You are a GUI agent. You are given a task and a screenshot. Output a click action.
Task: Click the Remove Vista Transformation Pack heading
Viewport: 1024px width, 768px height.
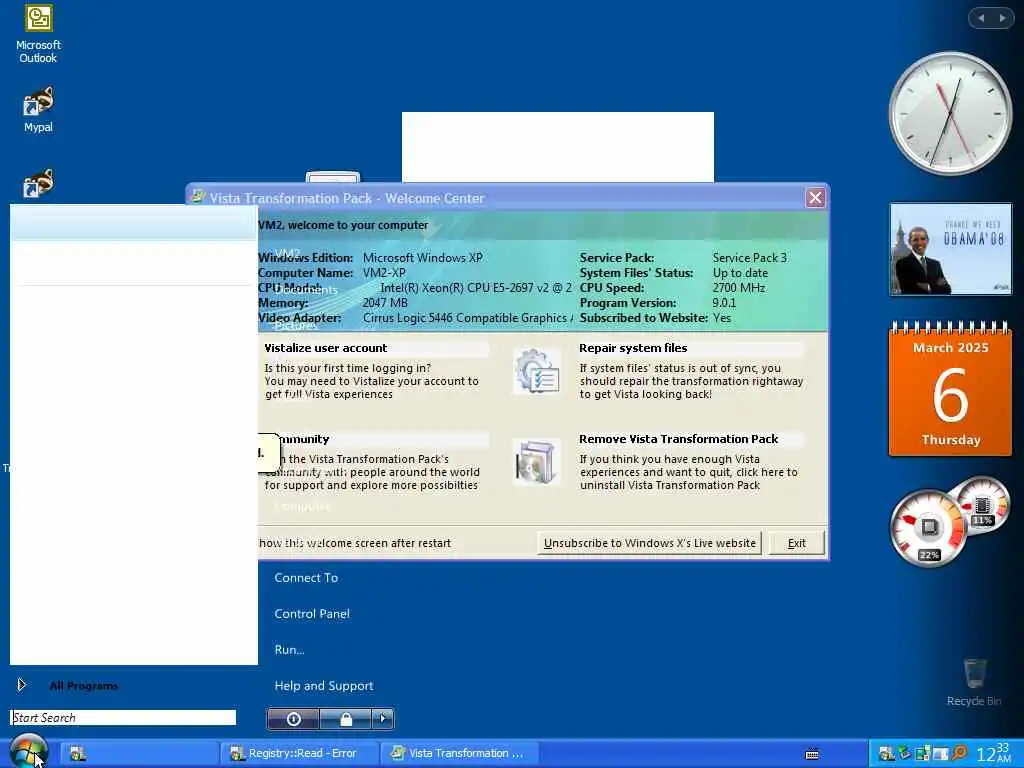tap(679, 439)
